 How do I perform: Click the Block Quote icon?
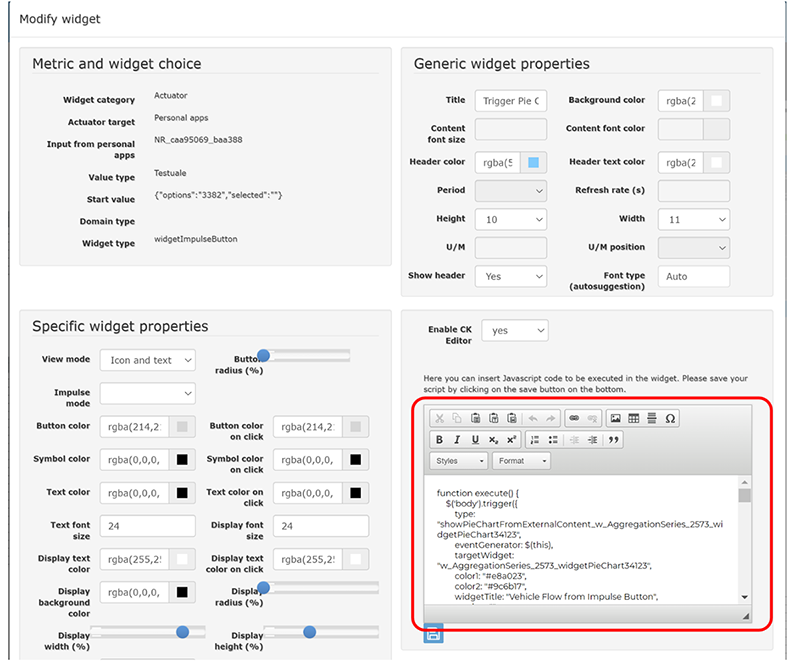coord(613,440)
